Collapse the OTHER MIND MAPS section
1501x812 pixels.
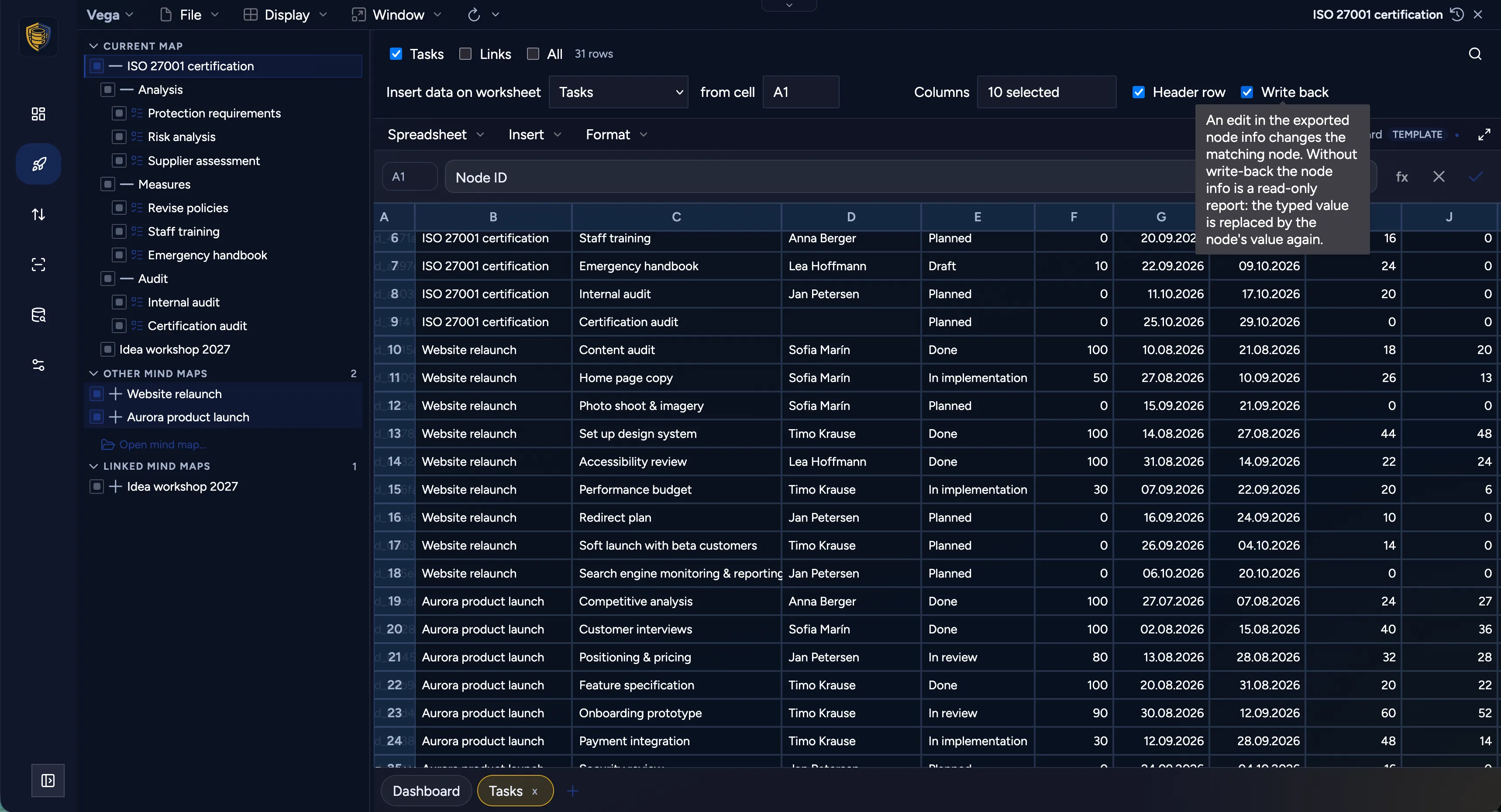(x=93, y=374)
